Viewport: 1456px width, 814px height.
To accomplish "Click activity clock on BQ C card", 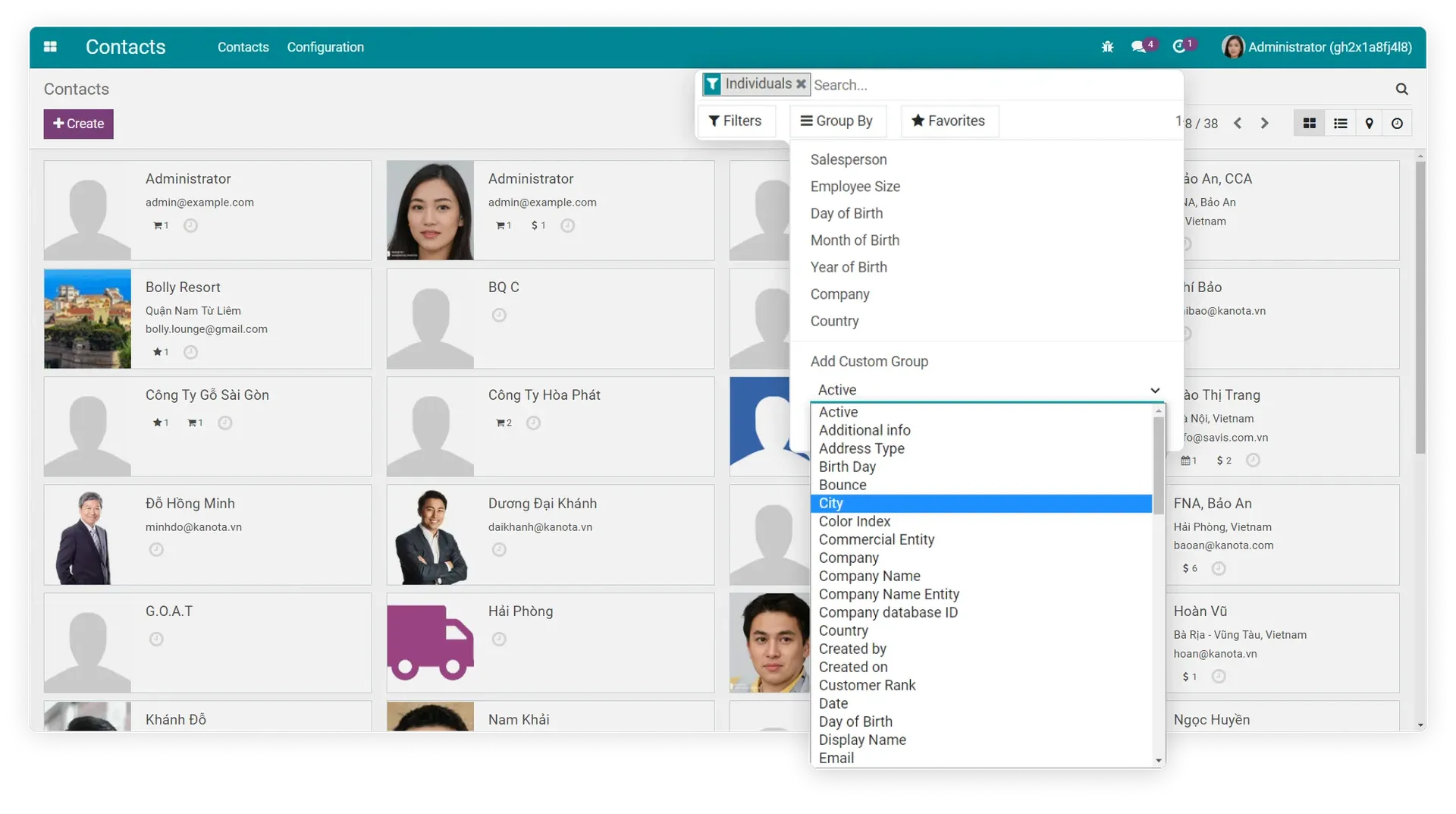I will (499, 315).
